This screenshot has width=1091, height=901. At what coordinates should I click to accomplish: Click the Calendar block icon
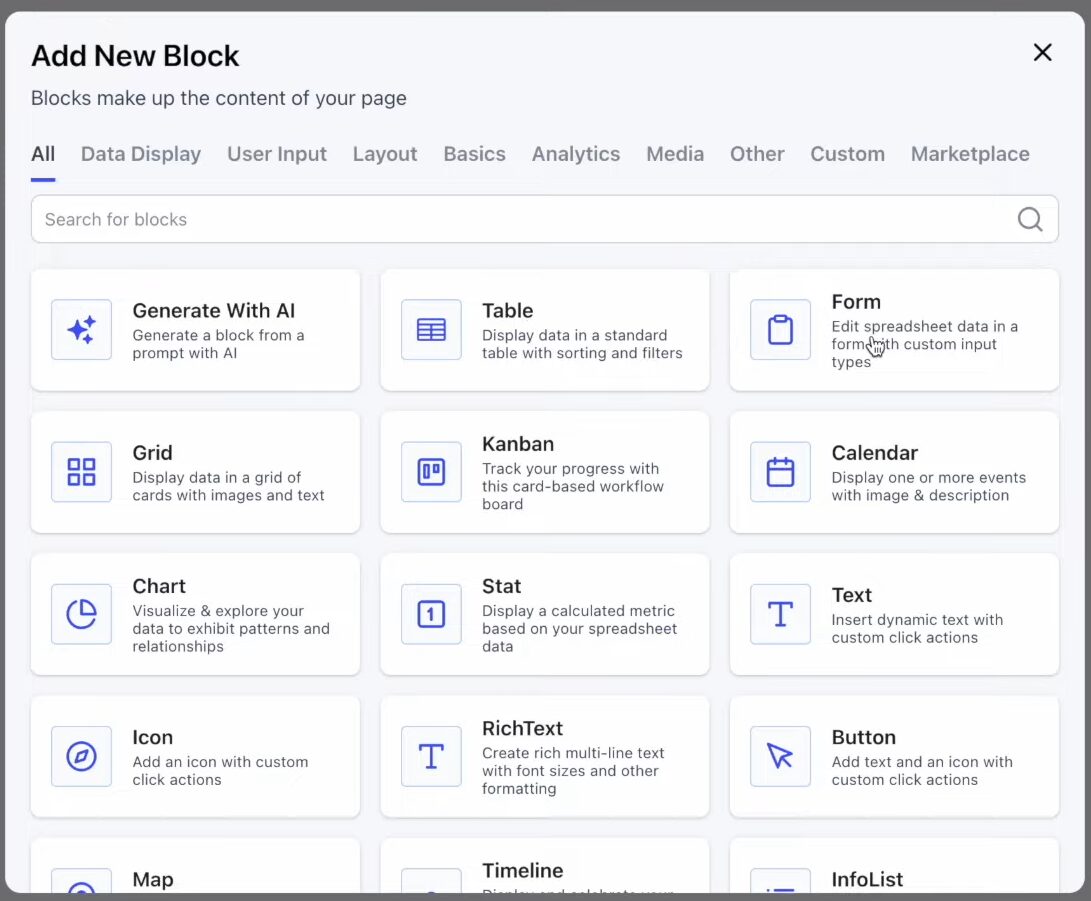pos(781,472)
